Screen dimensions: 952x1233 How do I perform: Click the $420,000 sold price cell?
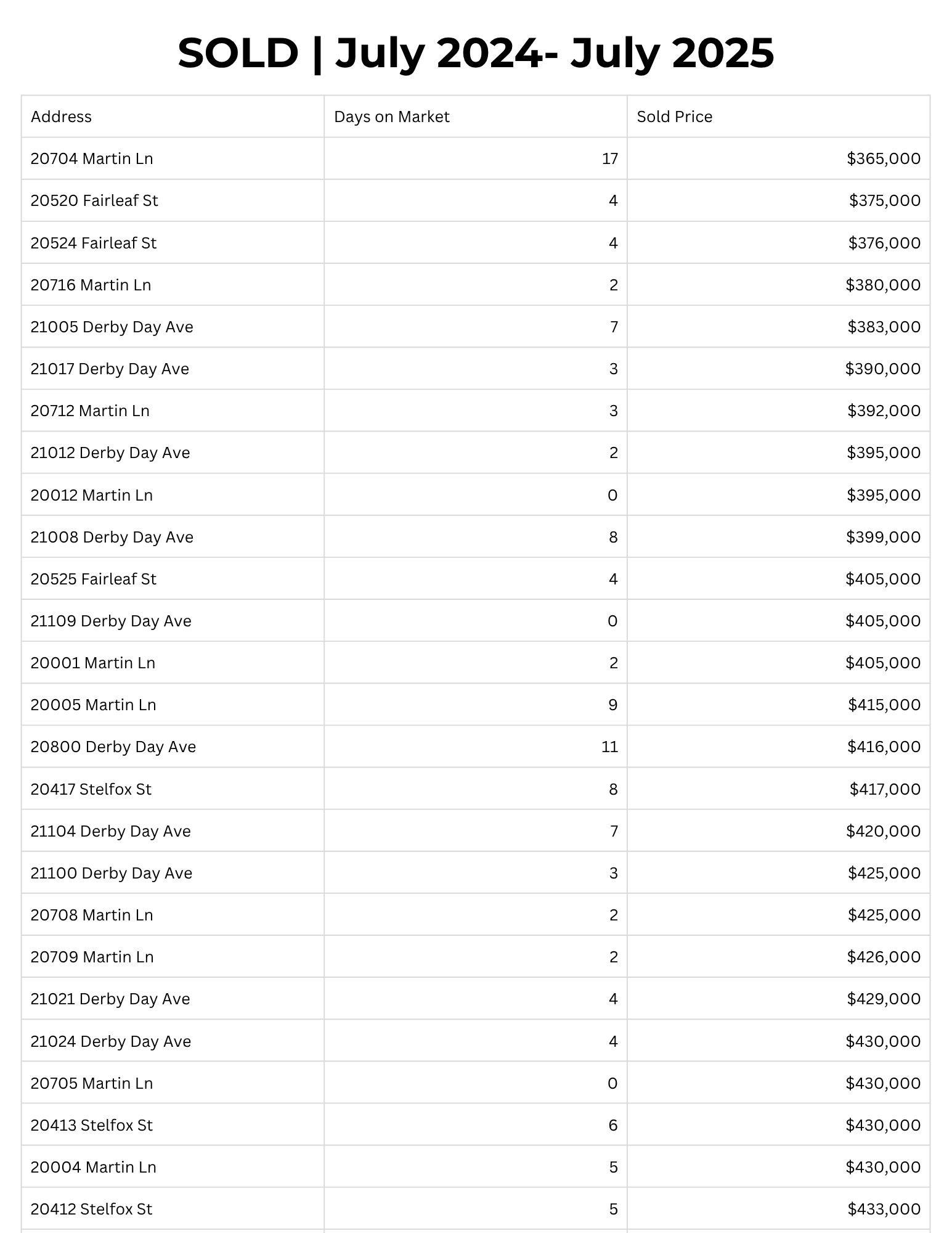point(883,831)
